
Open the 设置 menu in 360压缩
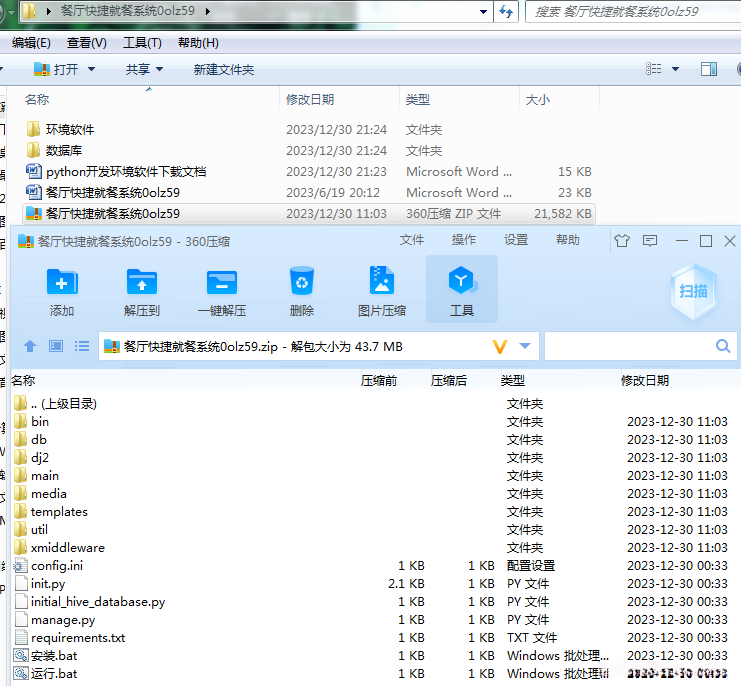point(516,240)
